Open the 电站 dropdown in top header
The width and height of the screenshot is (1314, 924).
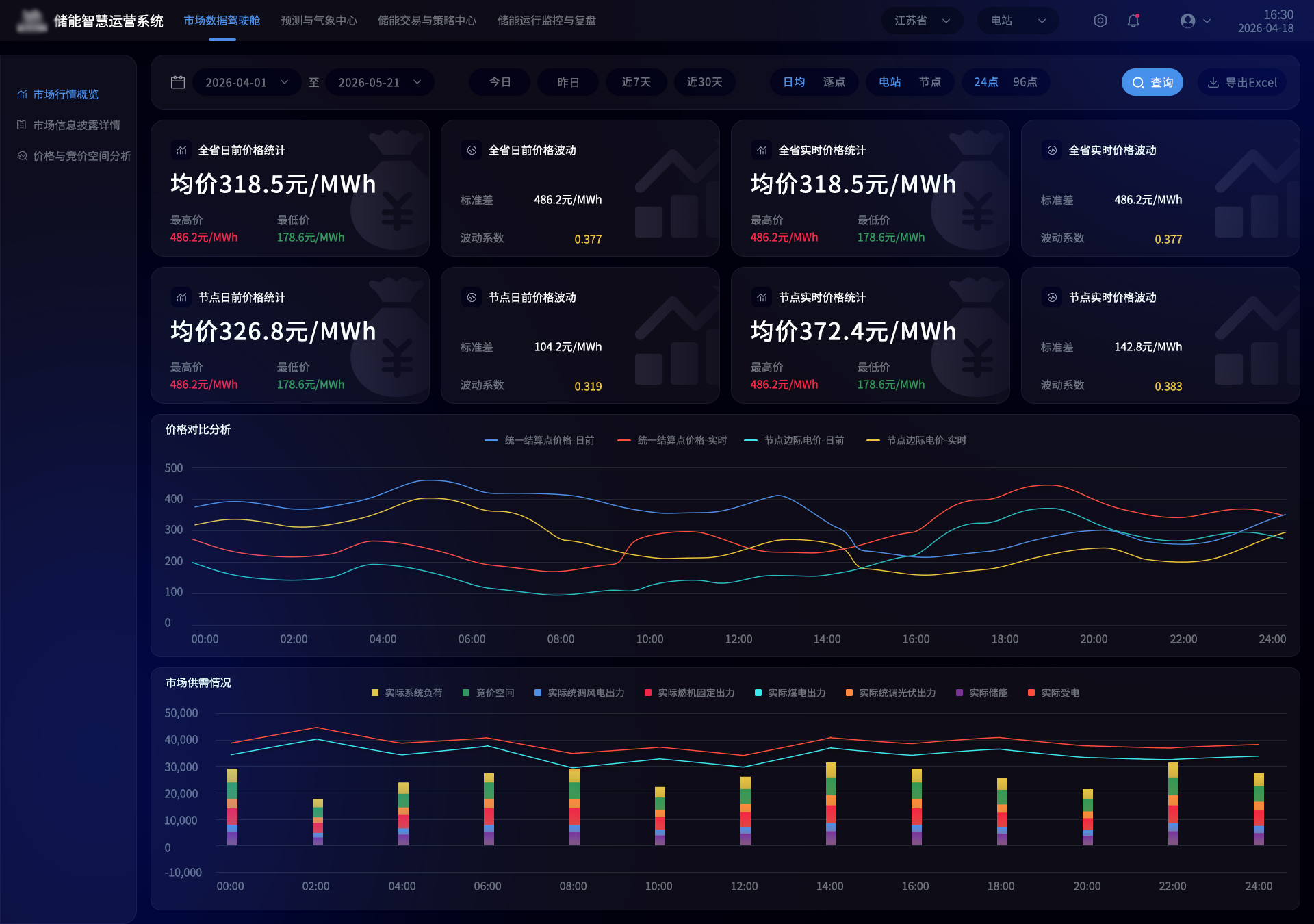pyautogui.click(x=1018, y=21)
